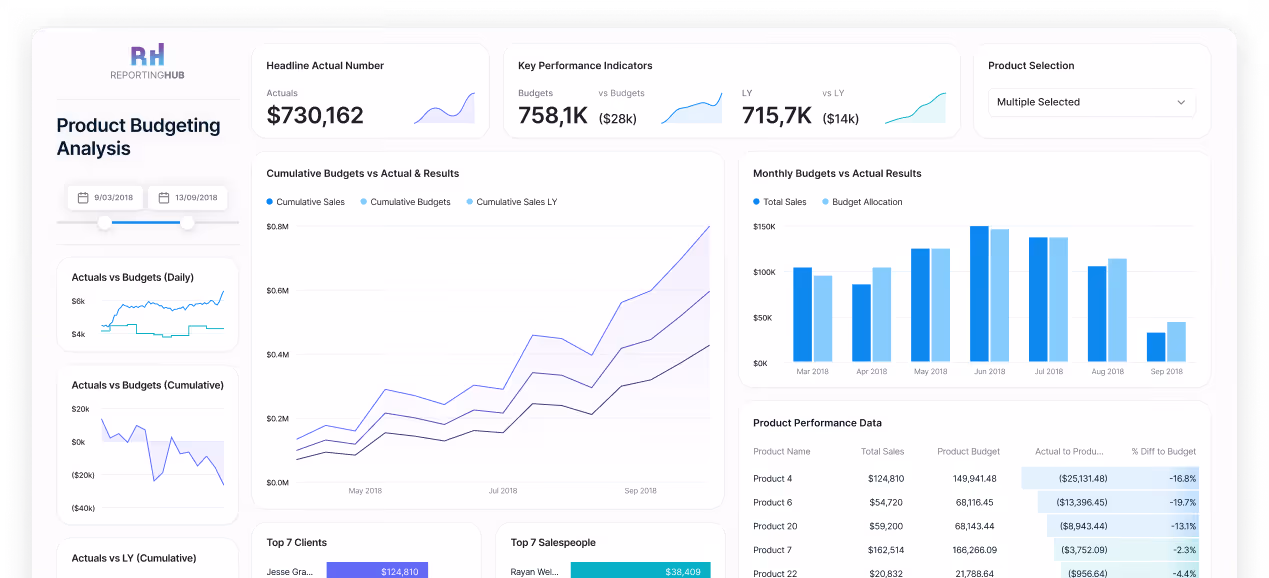Viewport: 1269px width, 578px height.
Task: Toggle the Cumulative Budgets series via its legend dot
Action: click(365, 201)
